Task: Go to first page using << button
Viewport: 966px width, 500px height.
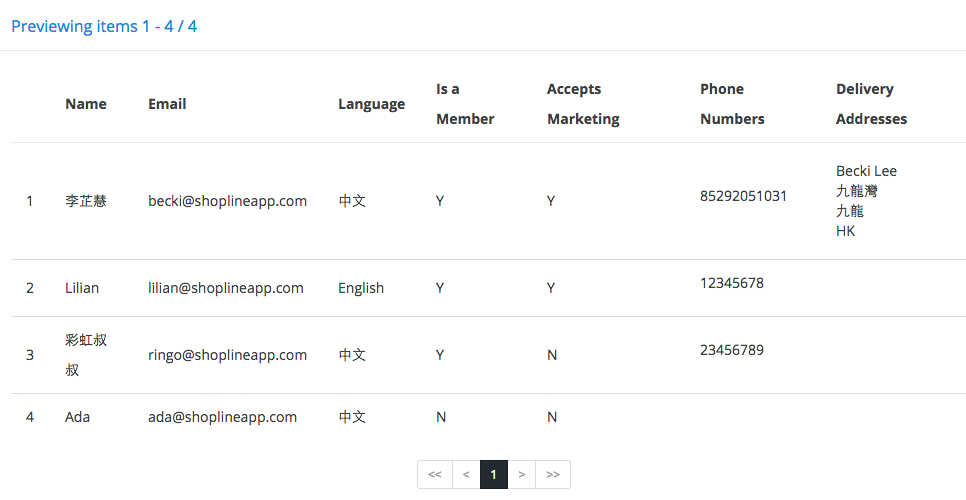Action: pyautogui.click(x=435, y=474)
